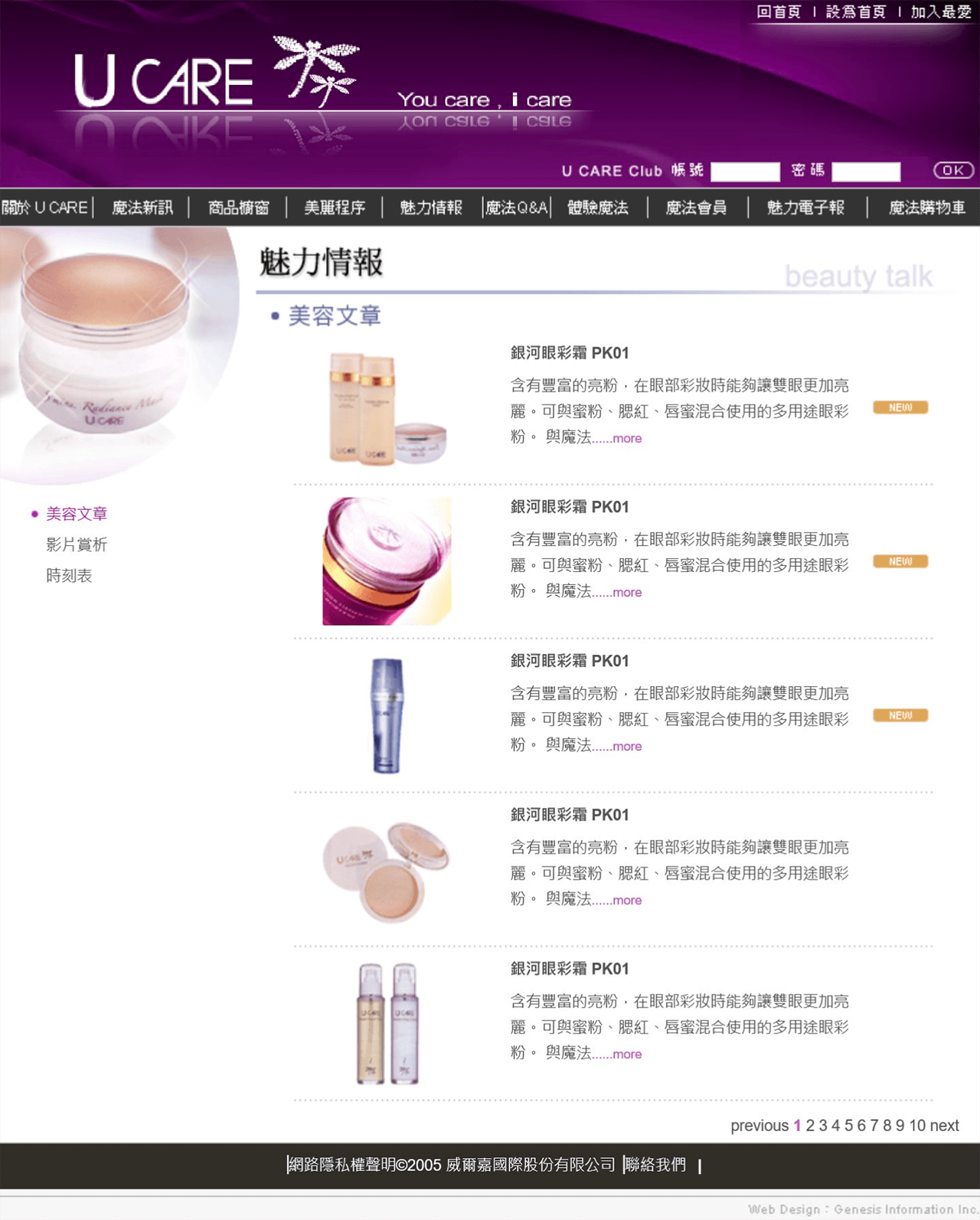Click the Radiance Mask jar banner image
The image size is (980, 1220).
[119, 355]
